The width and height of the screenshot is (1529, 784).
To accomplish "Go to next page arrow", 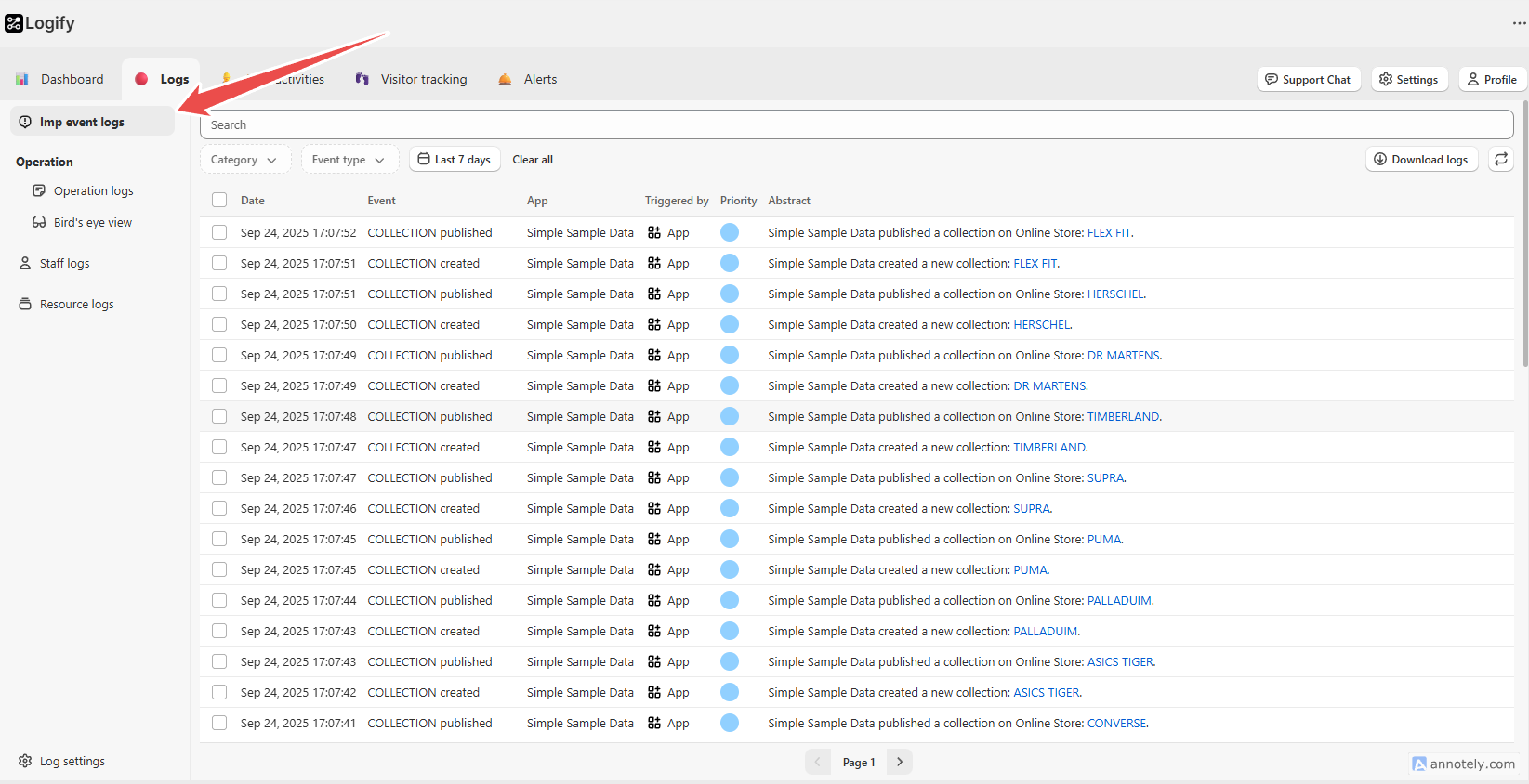I will coord(900,762).
